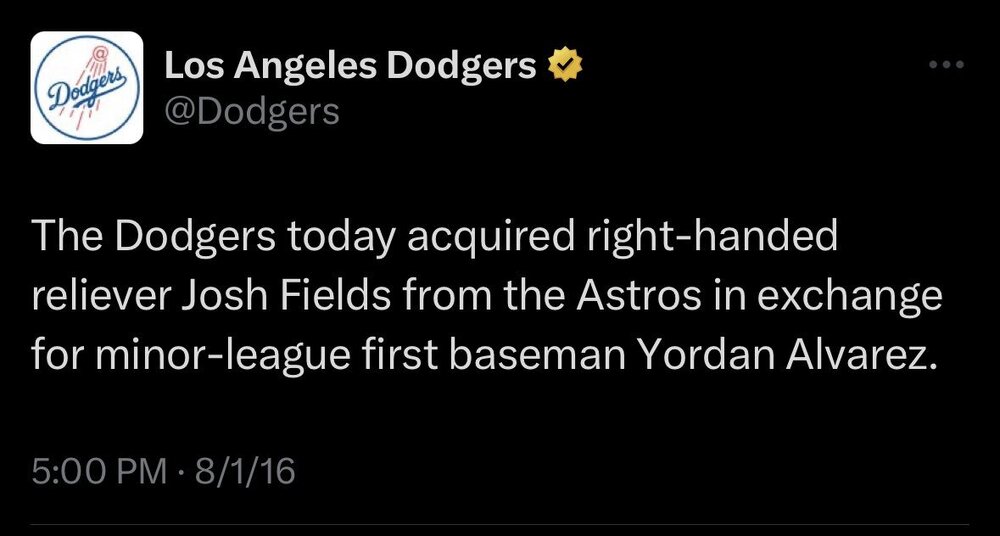Click the divider line below the timestamp

[500, 525]
